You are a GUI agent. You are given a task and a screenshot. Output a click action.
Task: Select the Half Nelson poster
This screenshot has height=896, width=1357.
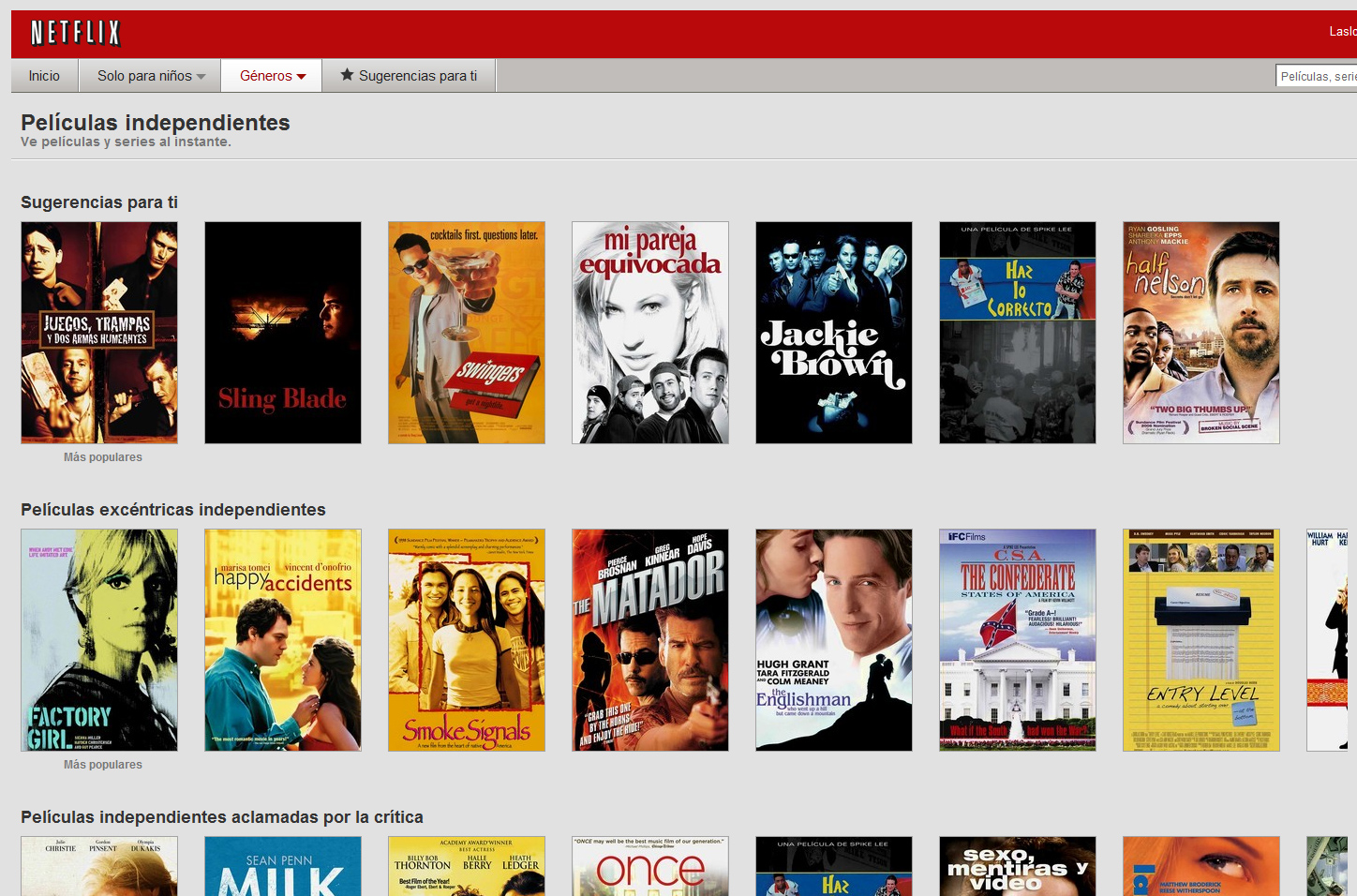pyautogui.click(x=1201, y=333)
